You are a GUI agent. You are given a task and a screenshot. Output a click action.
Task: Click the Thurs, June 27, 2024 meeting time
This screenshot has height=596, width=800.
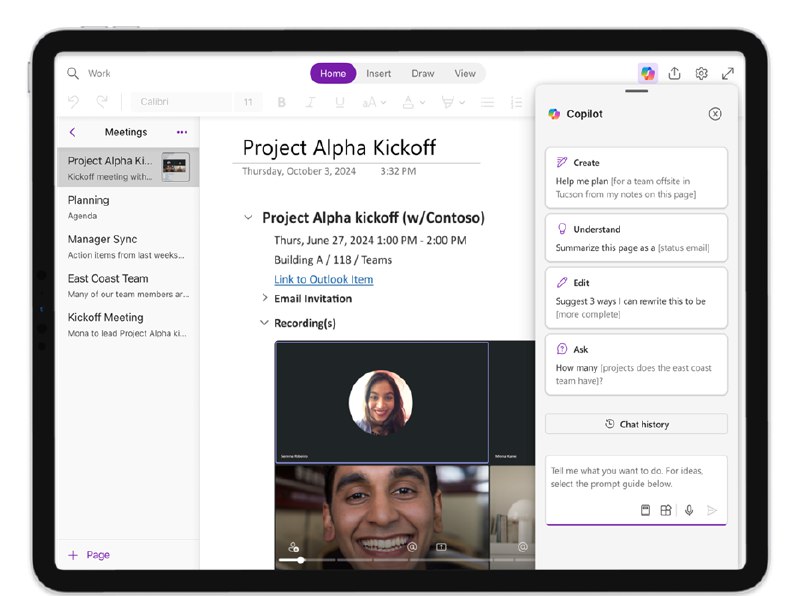click(x=370, y=240)
